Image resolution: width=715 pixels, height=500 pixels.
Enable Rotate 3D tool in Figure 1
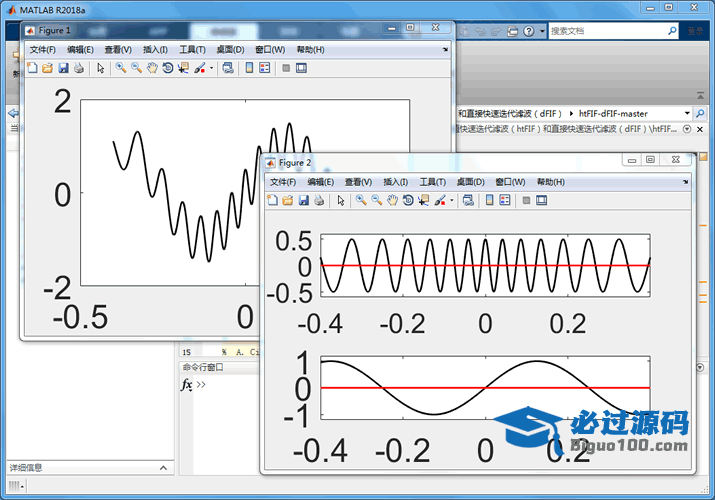(167, 68)
